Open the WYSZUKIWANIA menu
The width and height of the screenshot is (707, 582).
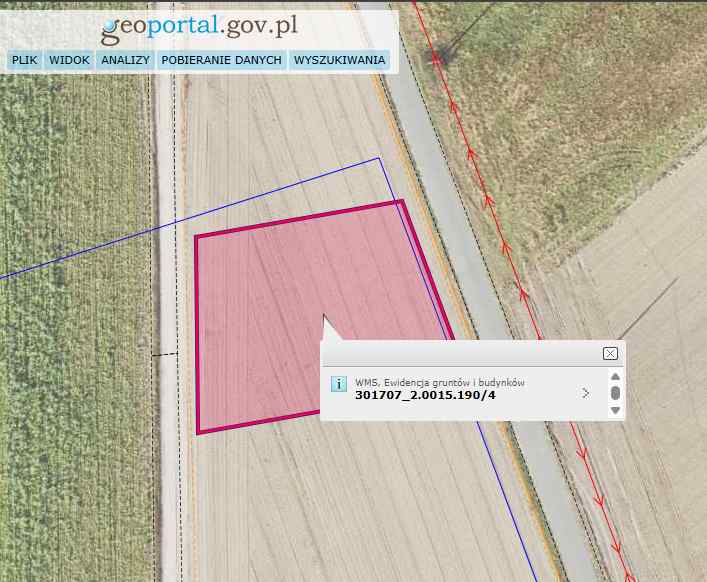[338, 60]
